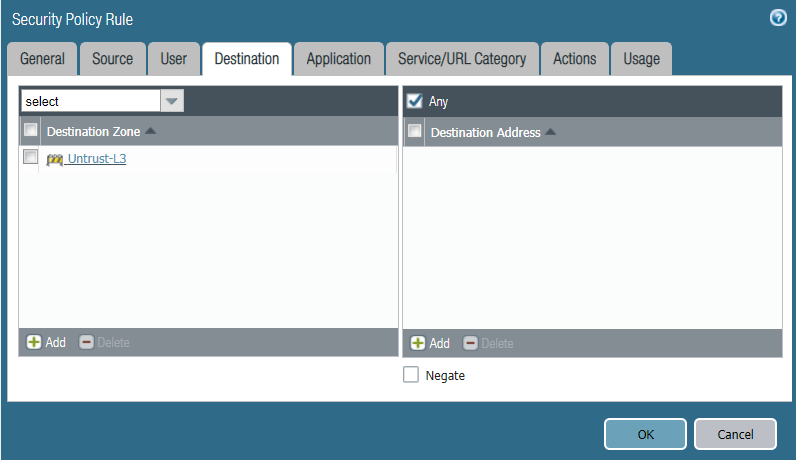Switch to the Source tab
The image size is (796, 460).
pos(113,59)
